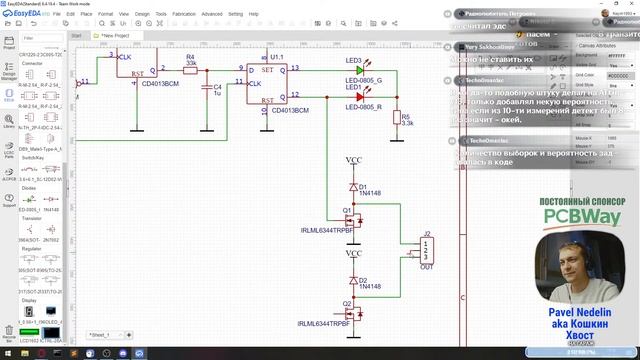The image size is (640, 360).
Task: Select MOSFET Q1 IRLML6344TRPBF on the schematic
Action: tap(353, 221)
